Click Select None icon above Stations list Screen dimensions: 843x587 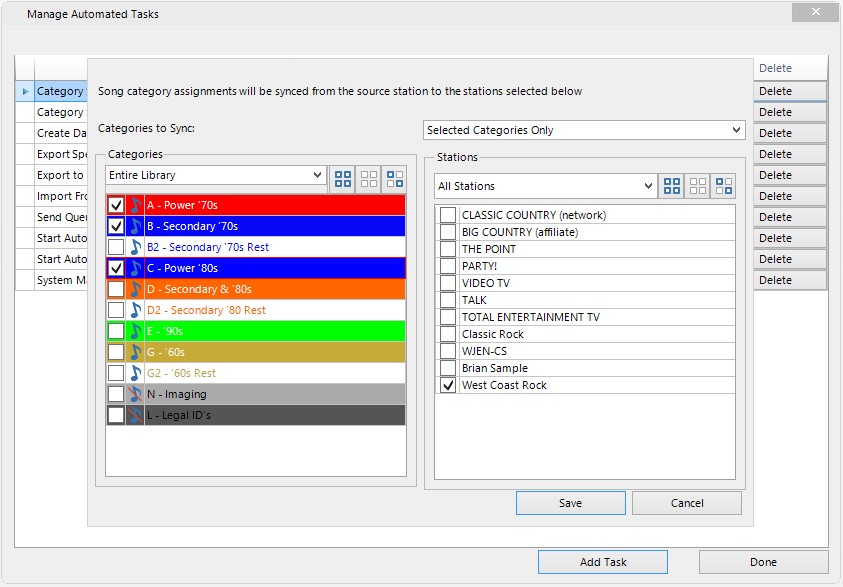697,185
